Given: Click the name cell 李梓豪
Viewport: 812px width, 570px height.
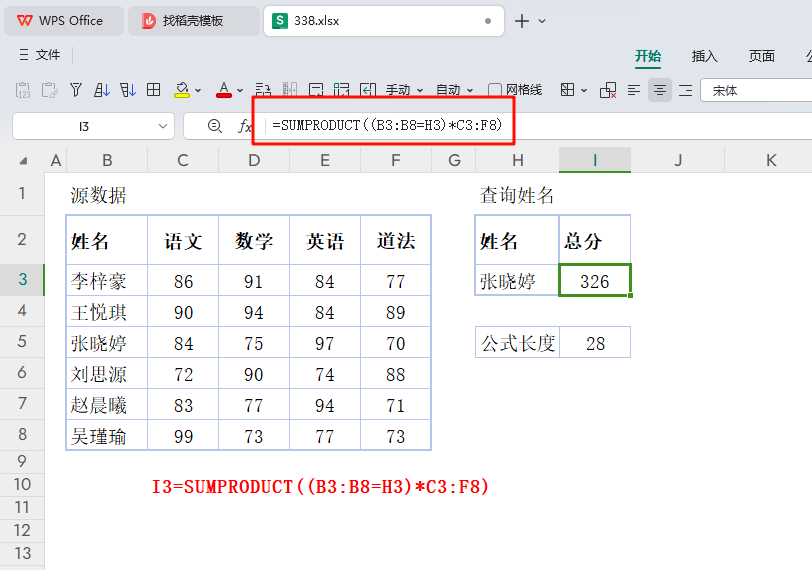Looking at the screenshot, I should pos(107,281).
